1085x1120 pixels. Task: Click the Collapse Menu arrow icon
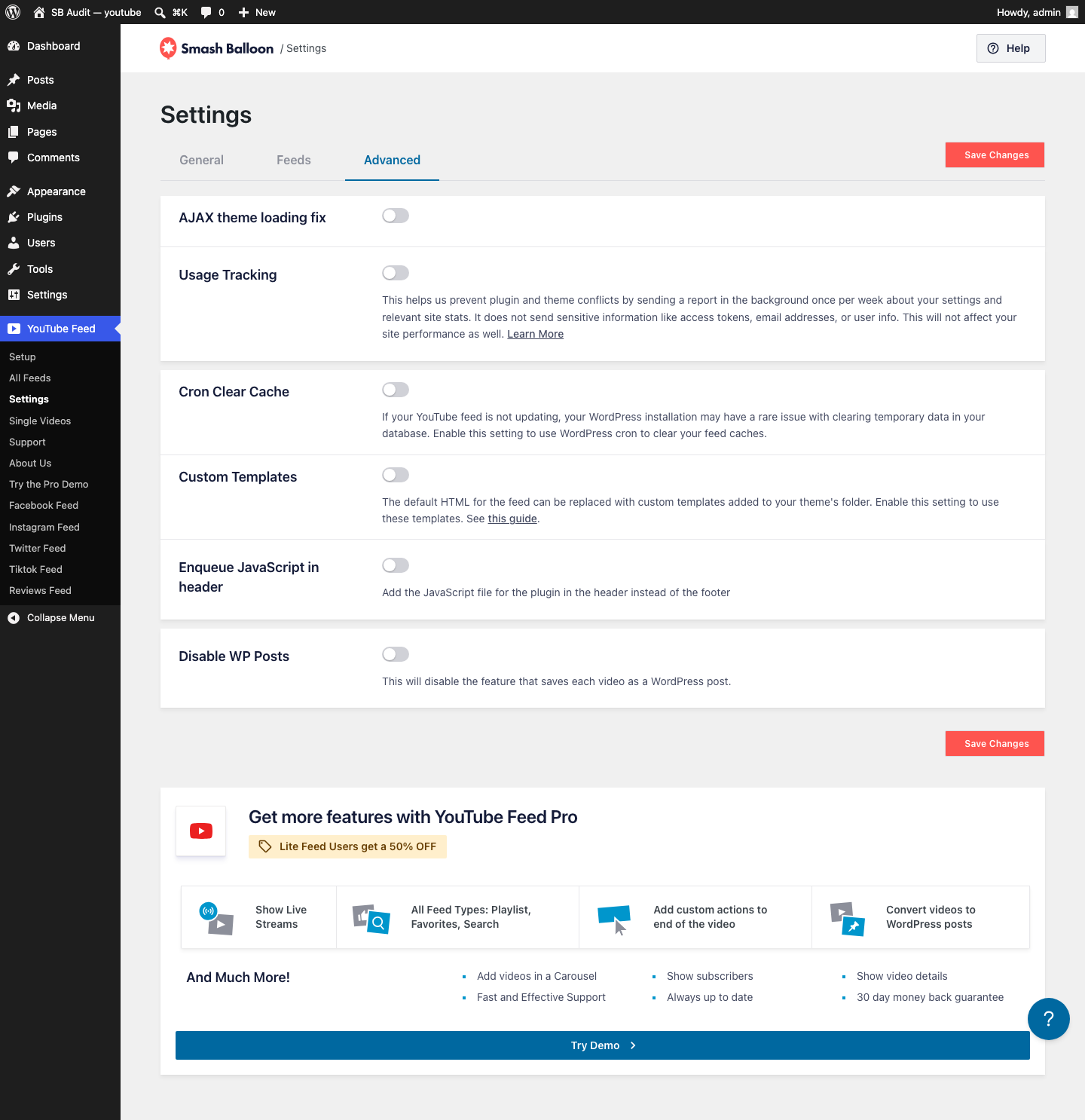tap(14, 618)
